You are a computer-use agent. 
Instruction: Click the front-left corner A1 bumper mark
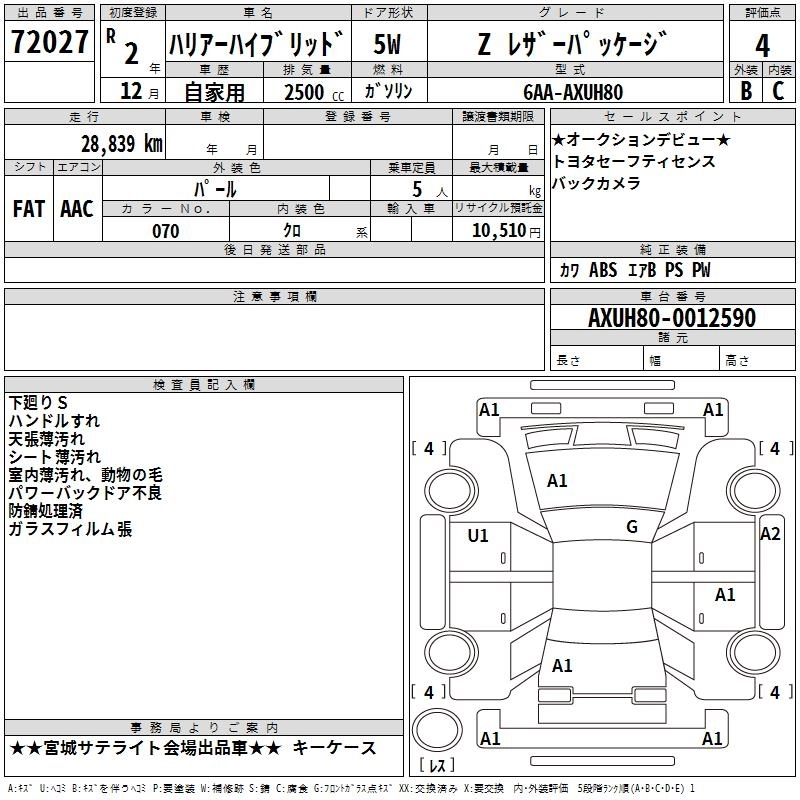489,410
